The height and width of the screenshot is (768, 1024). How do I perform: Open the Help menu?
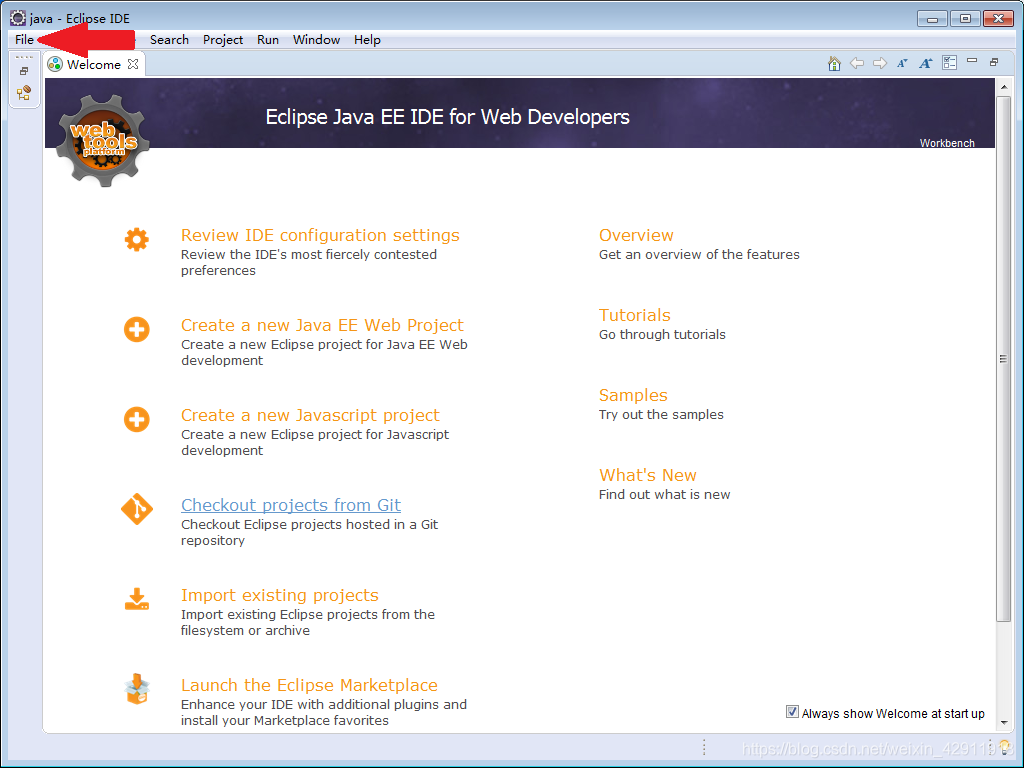367,40
